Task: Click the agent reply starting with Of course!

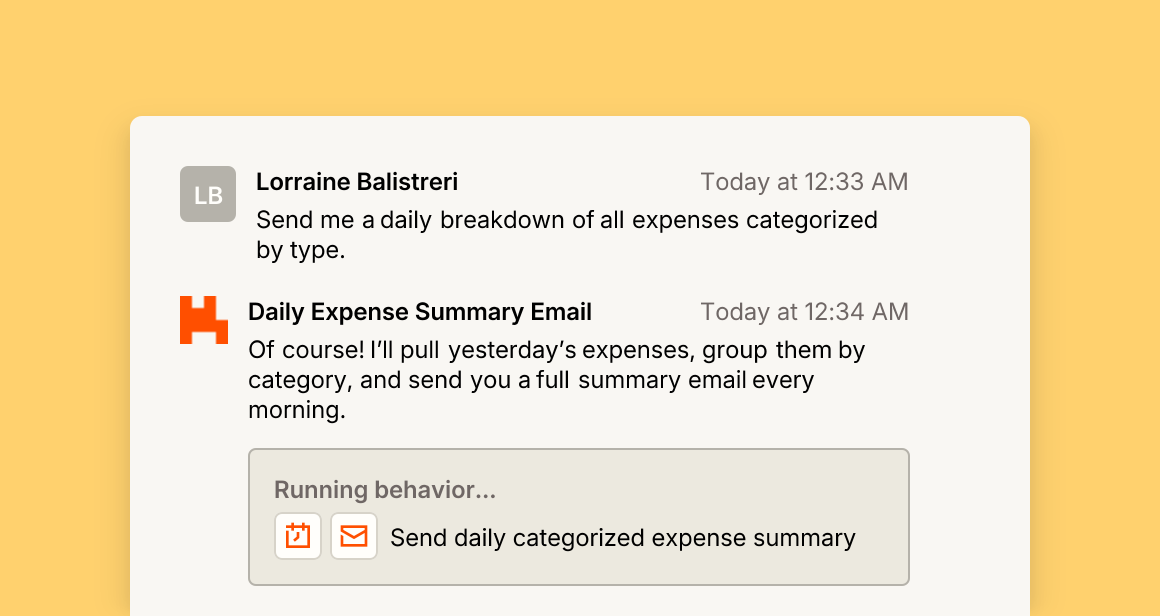Action: pos(556,379)
